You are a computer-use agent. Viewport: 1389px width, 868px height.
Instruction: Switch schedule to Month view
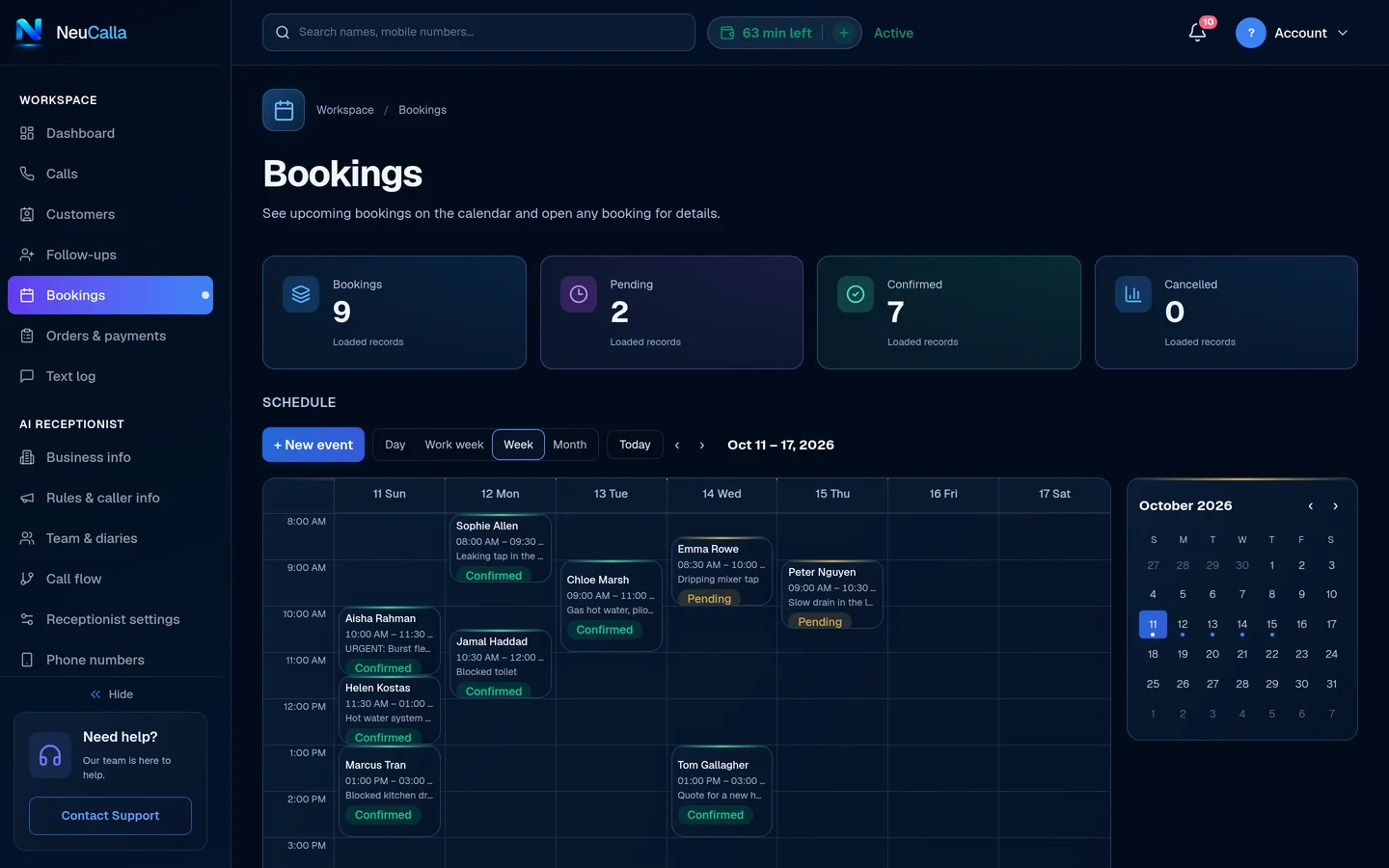pos(570,445)
